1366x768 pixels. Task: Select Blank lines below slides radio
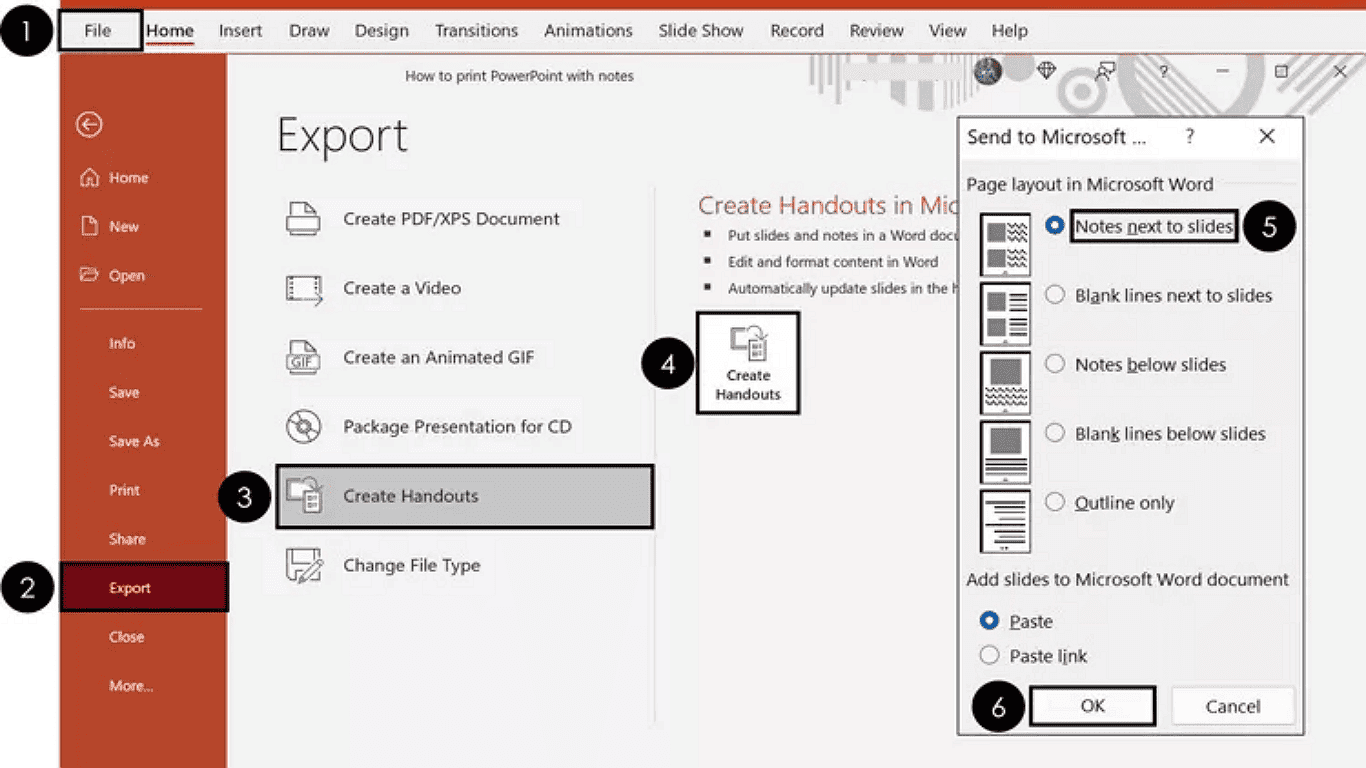[1054, 433]
